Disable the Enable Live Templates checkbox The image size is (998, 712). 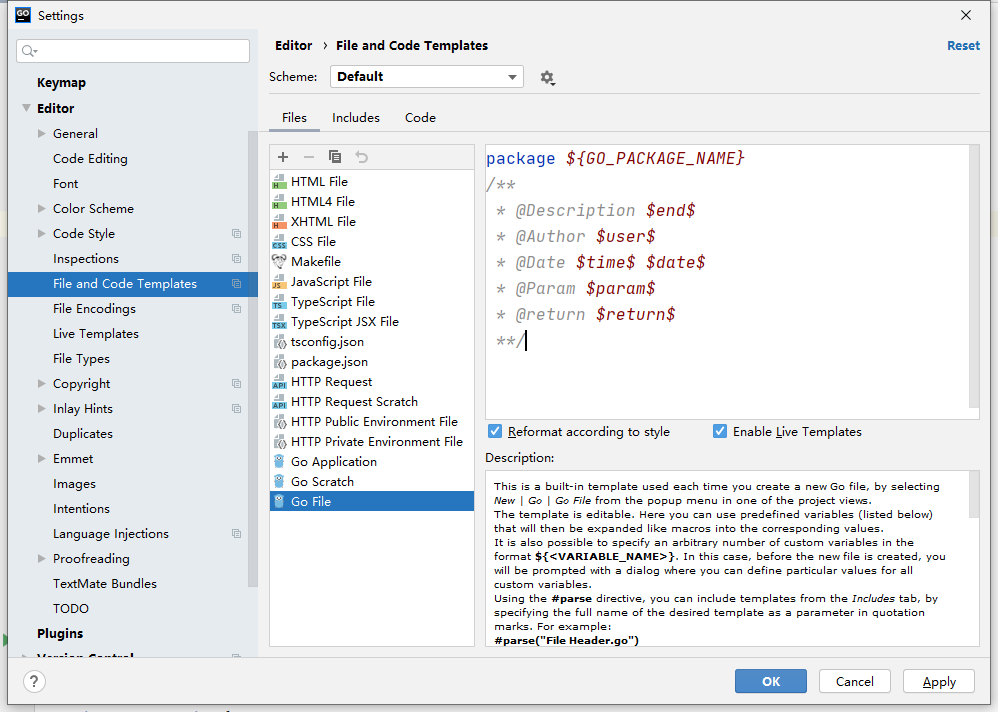click(720, 432)
